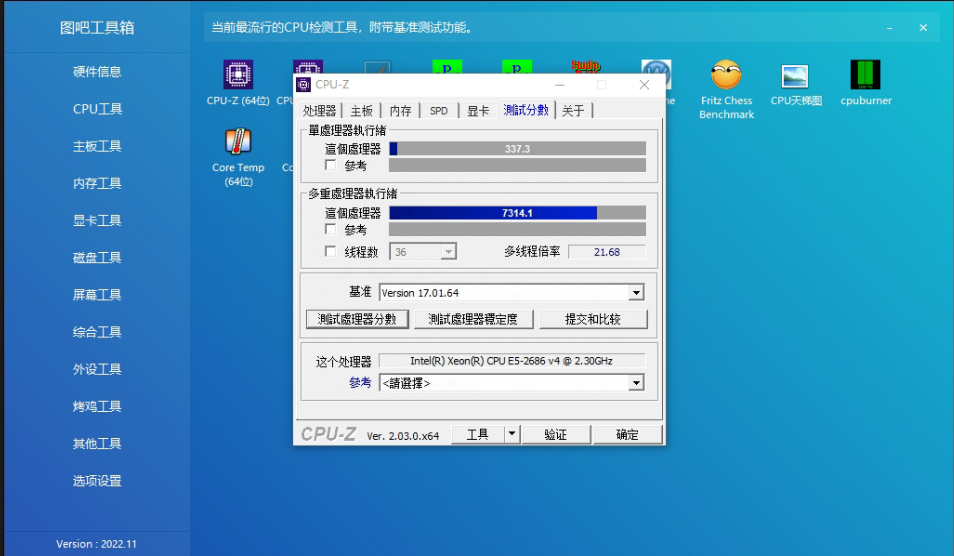
Task: Enable single-thread 參考 checkbox
Action: coord(330,165)
